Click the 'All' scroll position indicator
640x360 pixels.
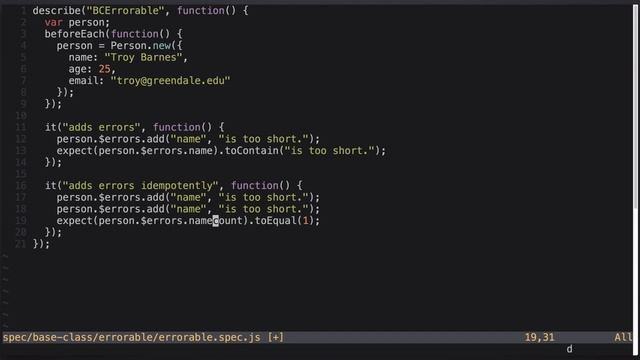[623, 338]
